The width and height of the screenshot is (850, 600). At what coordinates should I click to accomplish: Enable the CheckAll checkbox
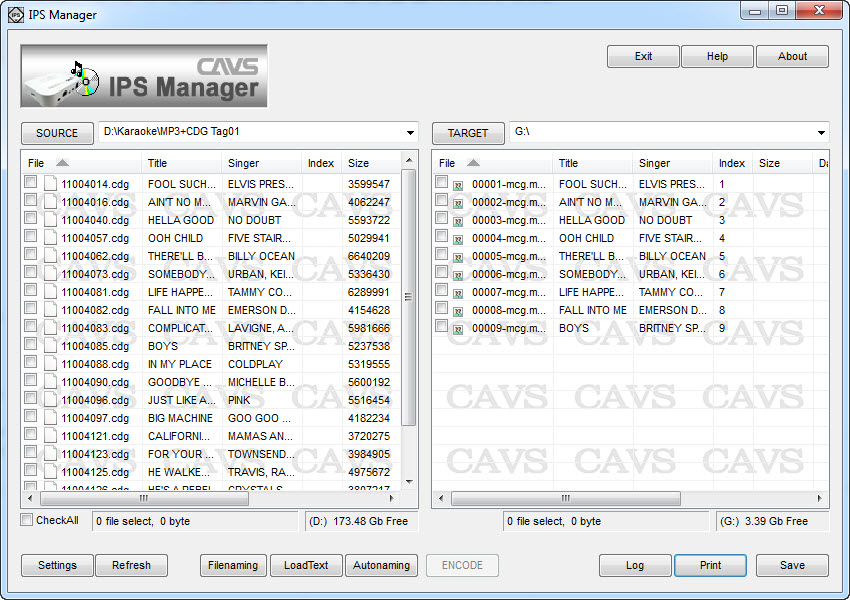27,520
